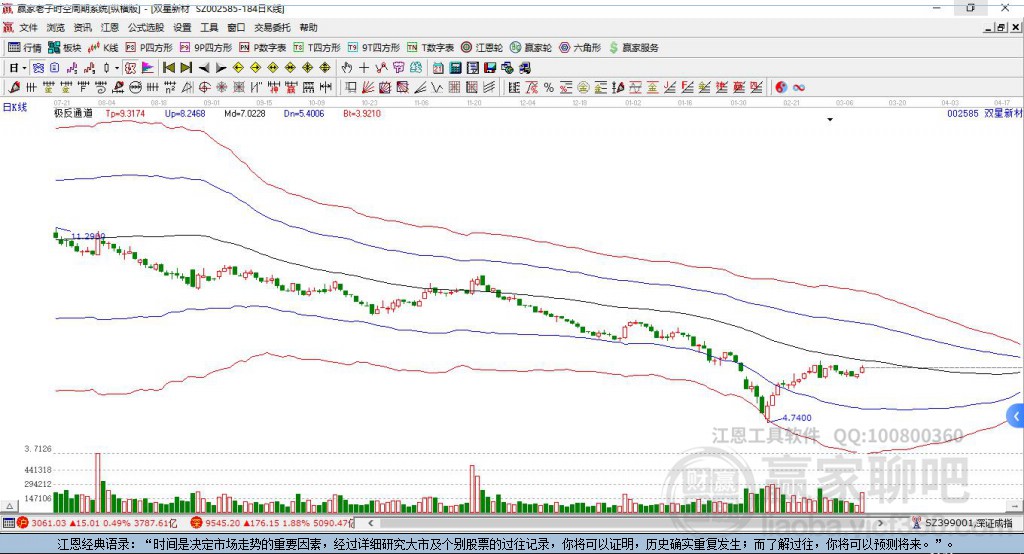Click the red-blue yin-yang ball icon
The height and width of the screenshot is (554, 1024).
coord(781,88)
